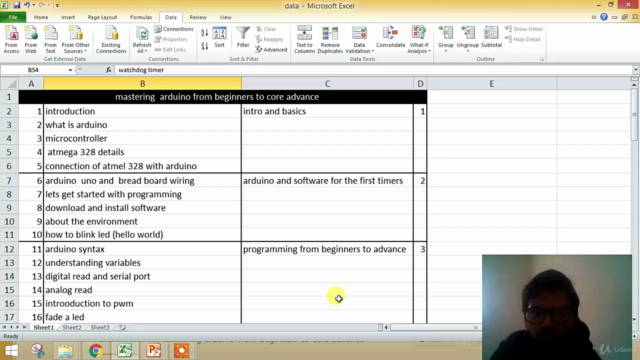This screenshot has height=360, width=640.
Task: Select column E header
Action: (492, 84)
